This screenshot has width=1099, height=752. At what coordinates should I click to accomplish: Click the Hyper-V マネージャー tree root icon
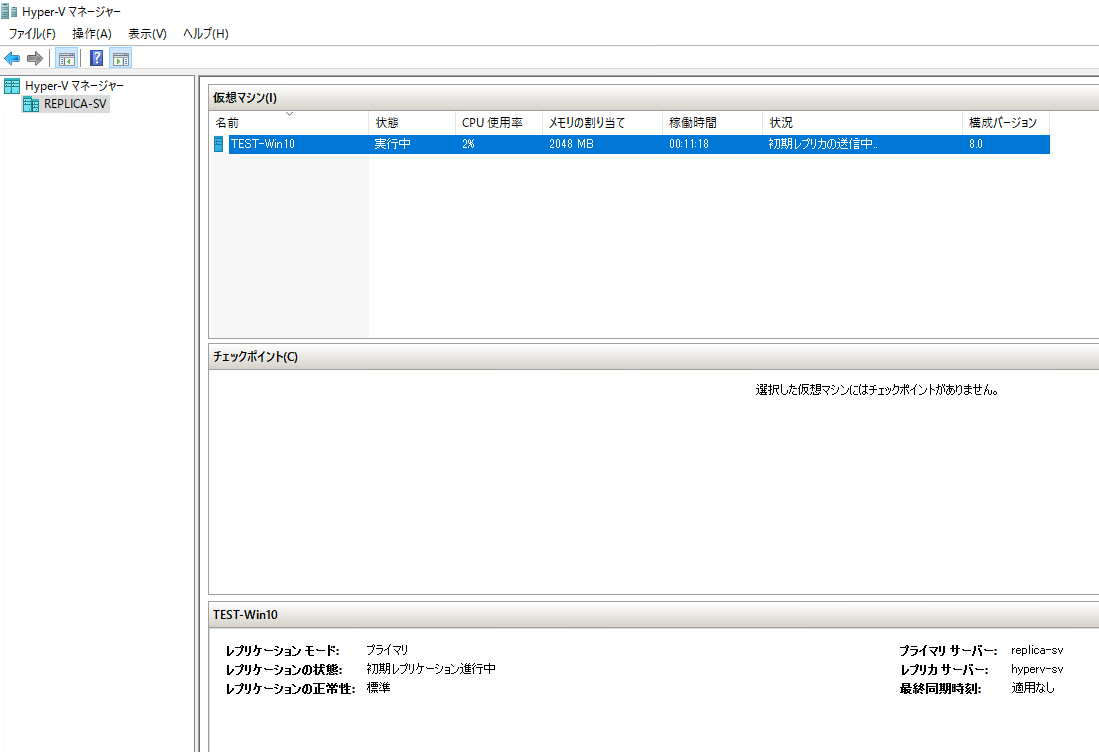tap(12, 86)
